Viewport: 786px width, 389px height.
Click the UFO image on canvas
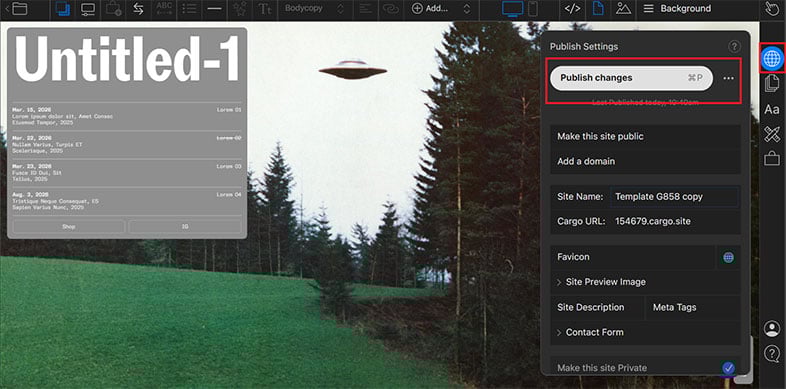pyautogui.click(x=353, y=70)
